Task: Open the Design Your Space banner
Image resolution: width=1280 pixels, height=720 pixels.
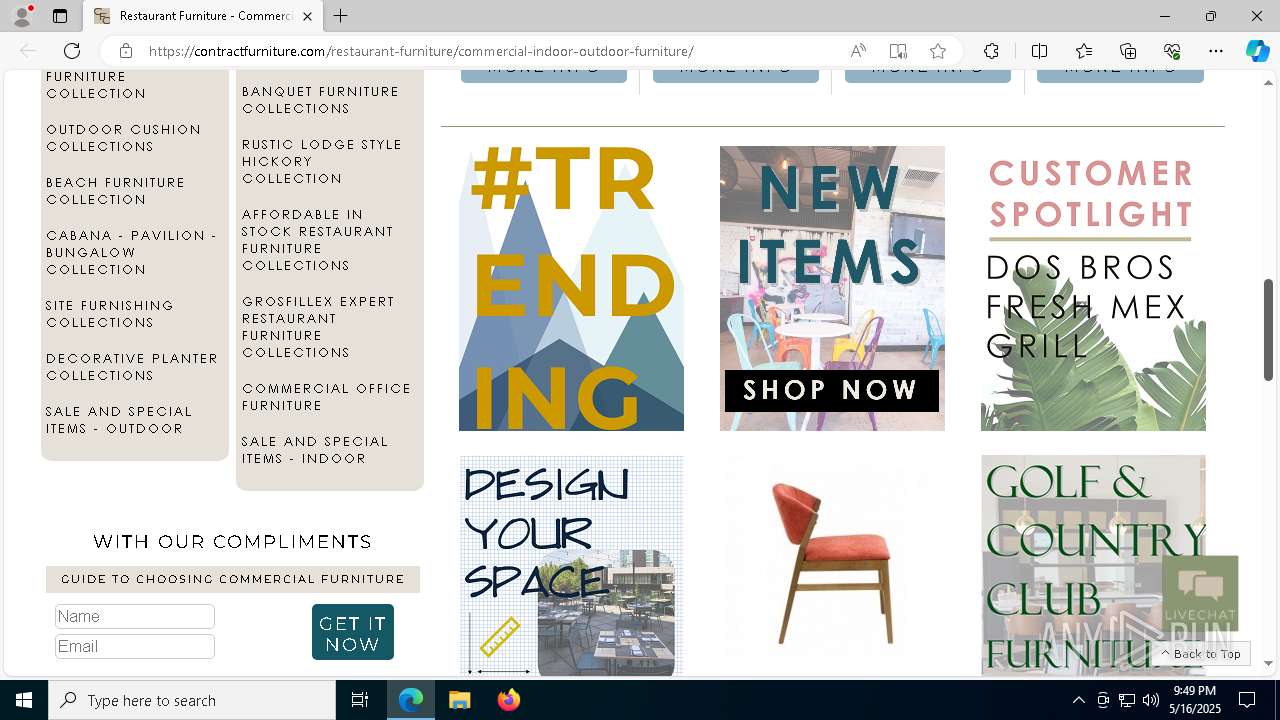Action: click(x=571, y=566)
